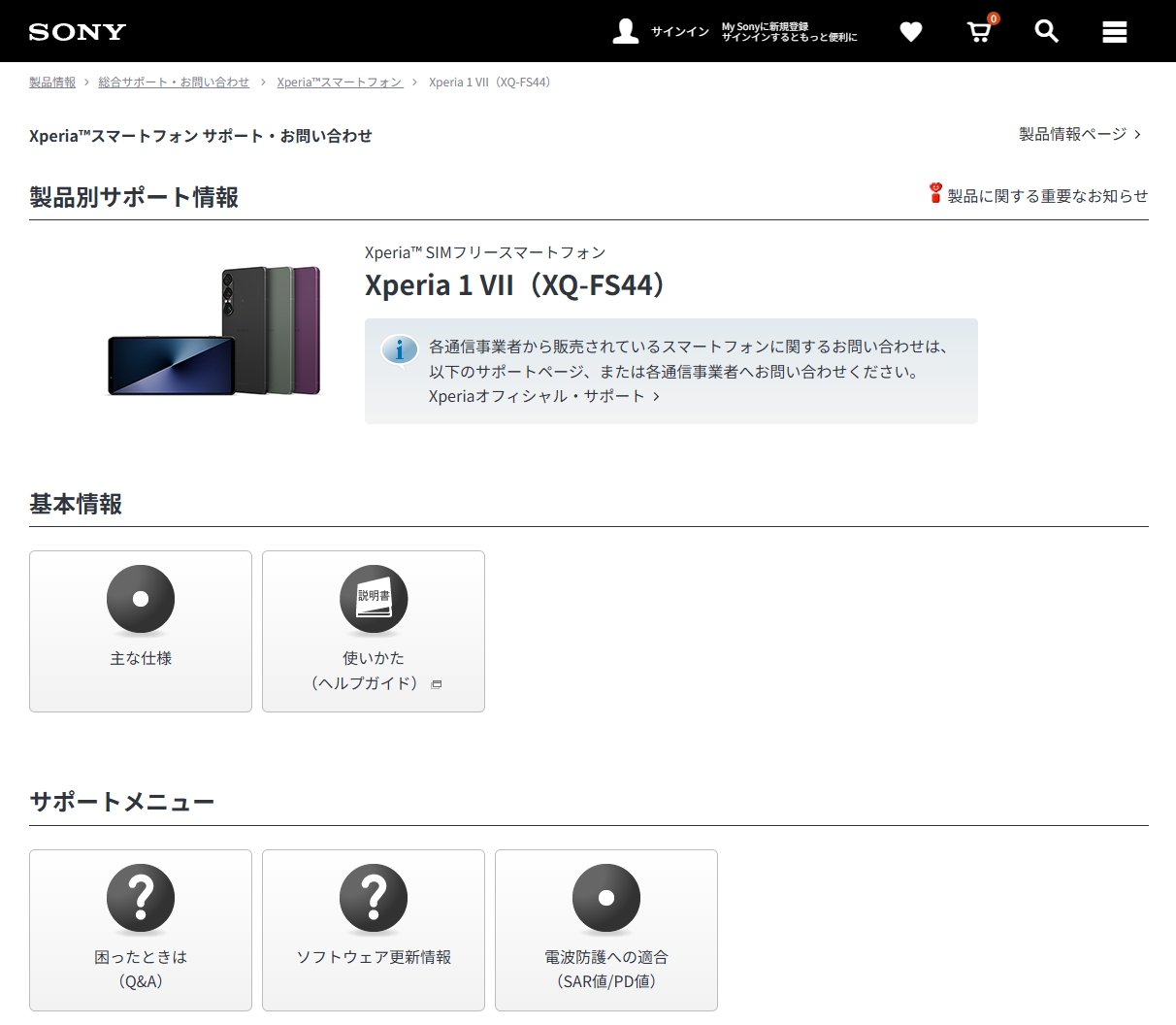Go to 製品情報 breadcrumb
The width and height of the screenshot is (1176, 1025).
click(52, 83)
